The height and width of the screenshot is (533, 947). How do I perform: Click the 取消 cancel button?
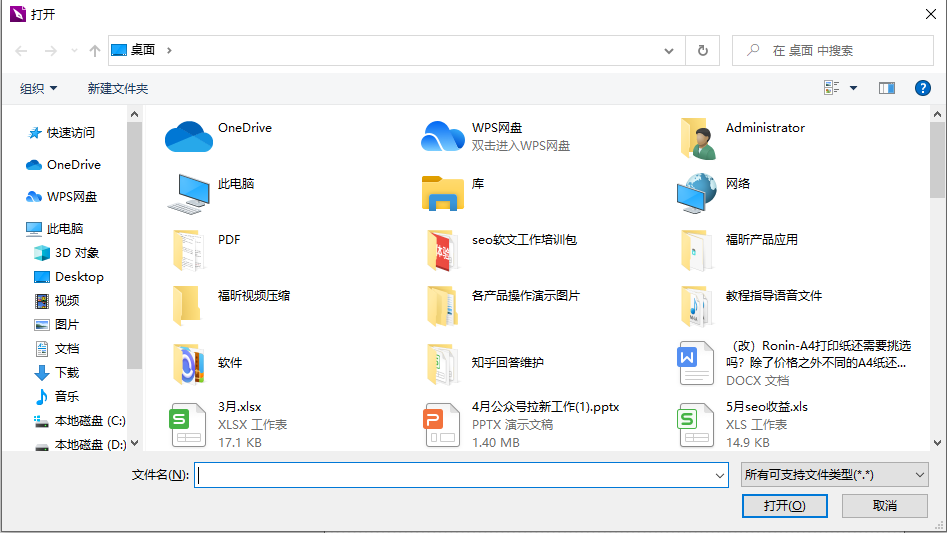885,506
